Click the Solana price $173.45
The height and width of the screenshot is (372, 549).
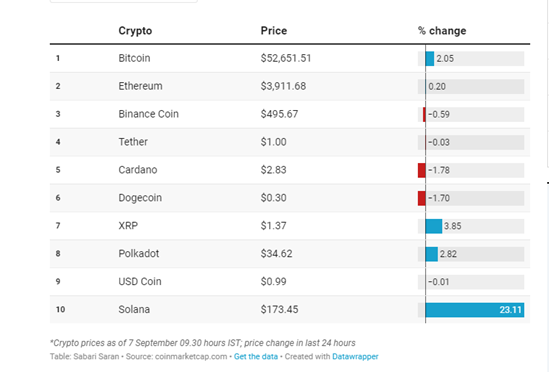pyautogui.click(x=279, y=310)
